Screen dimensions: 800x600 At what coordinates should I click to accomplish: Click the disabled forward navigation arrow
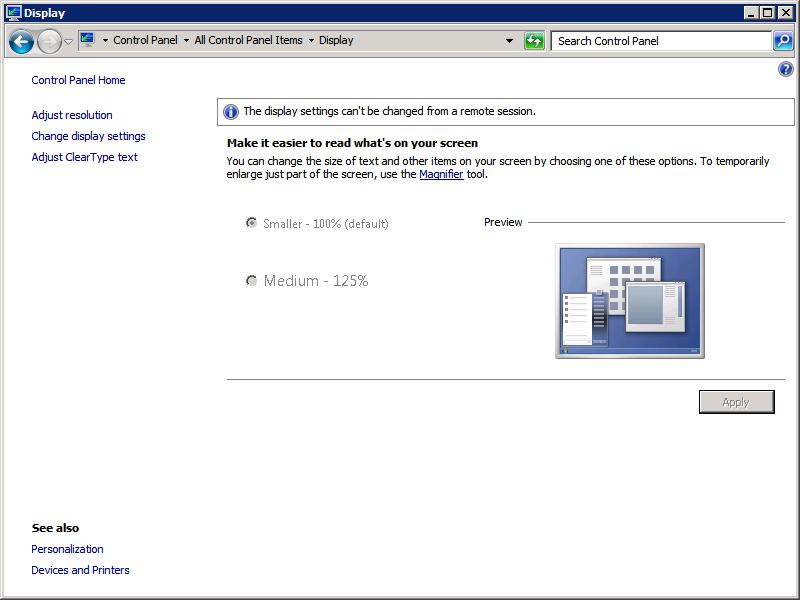[x=47, y=40]
